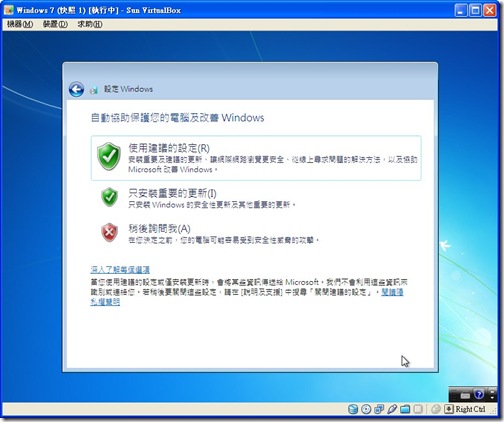Select 使用建議的設定(R) option
504x422 pixels.
[256, 158]
